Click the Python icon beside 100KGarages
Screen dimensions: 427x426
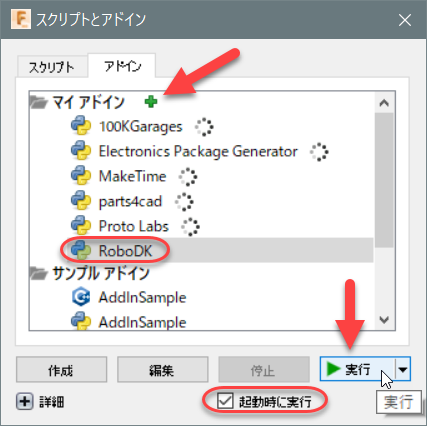click(x=81, y=126)
